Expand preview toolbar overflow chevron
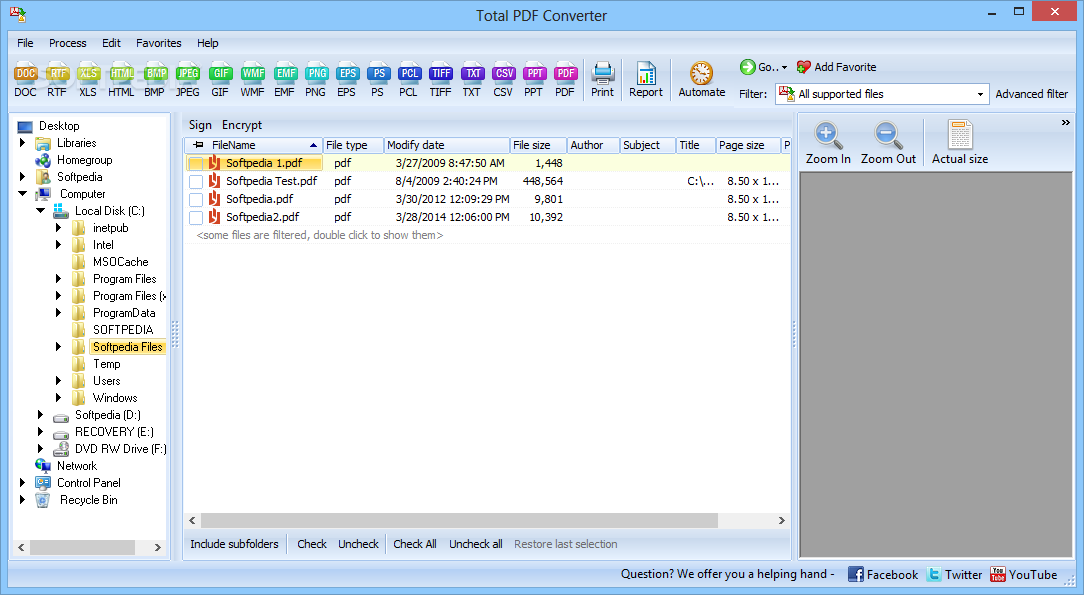Viewport: 1084px width, 595px height. [1065, 123]
